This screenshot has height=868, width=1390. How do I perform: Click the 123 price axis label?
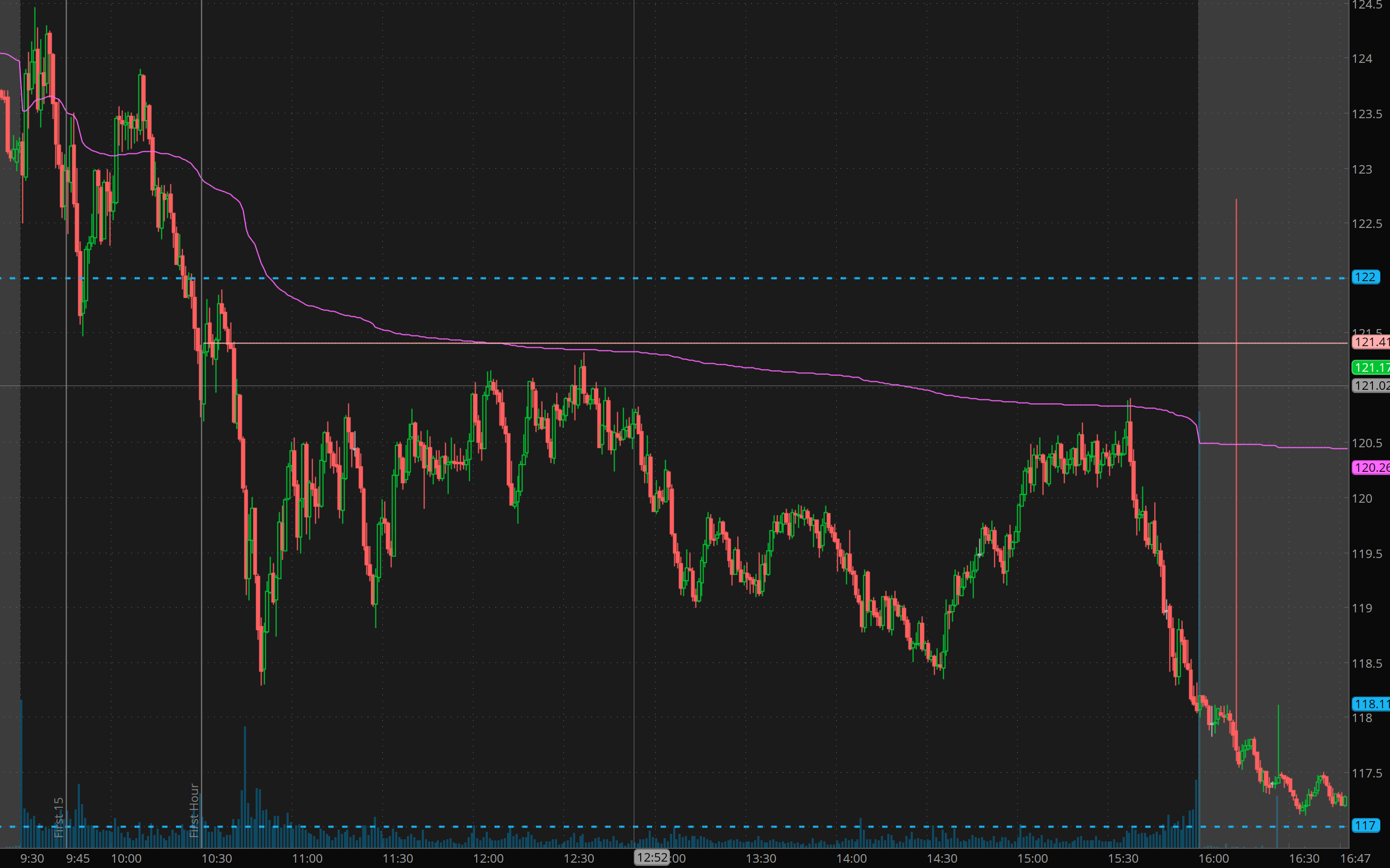click(1362, 169)
